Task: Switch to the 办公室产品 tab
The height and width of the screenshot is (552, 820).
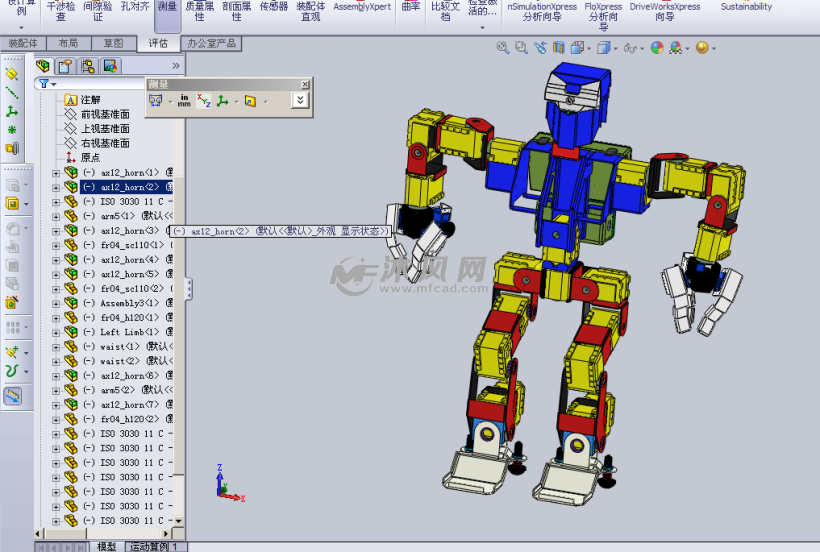Action: point(211,43)
